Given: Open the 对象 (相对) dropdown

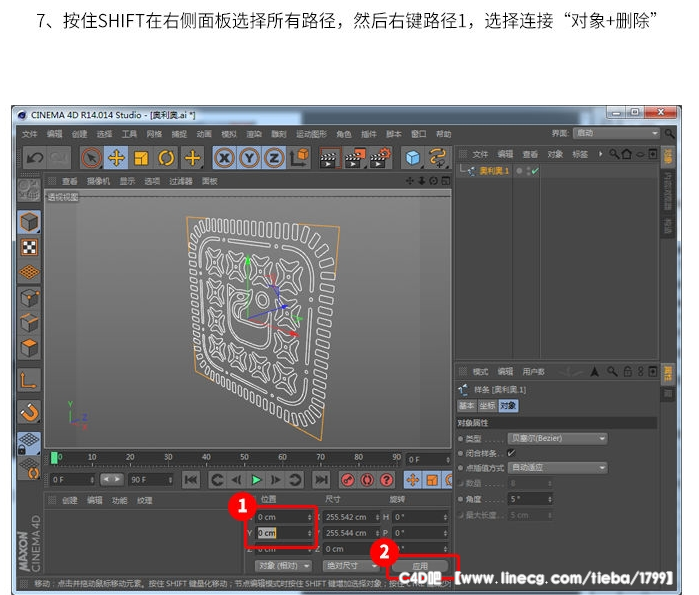Looking at the screenshot, I should coord(283,566).
